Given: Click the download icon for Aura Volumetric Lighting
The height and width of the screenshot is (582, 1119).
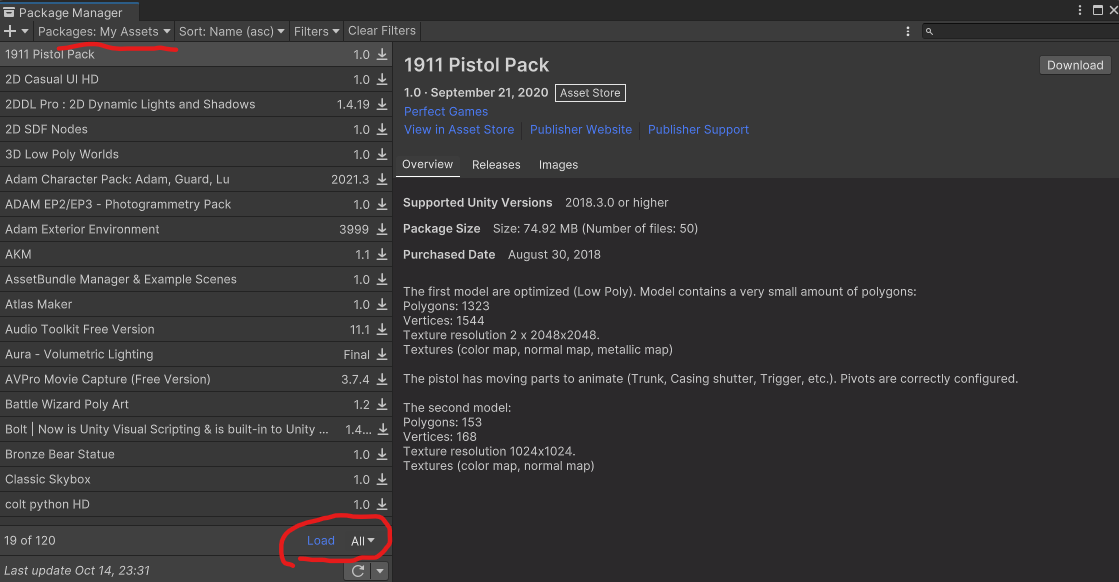Looking at the screenshot, I should click(x=382, y=354).
